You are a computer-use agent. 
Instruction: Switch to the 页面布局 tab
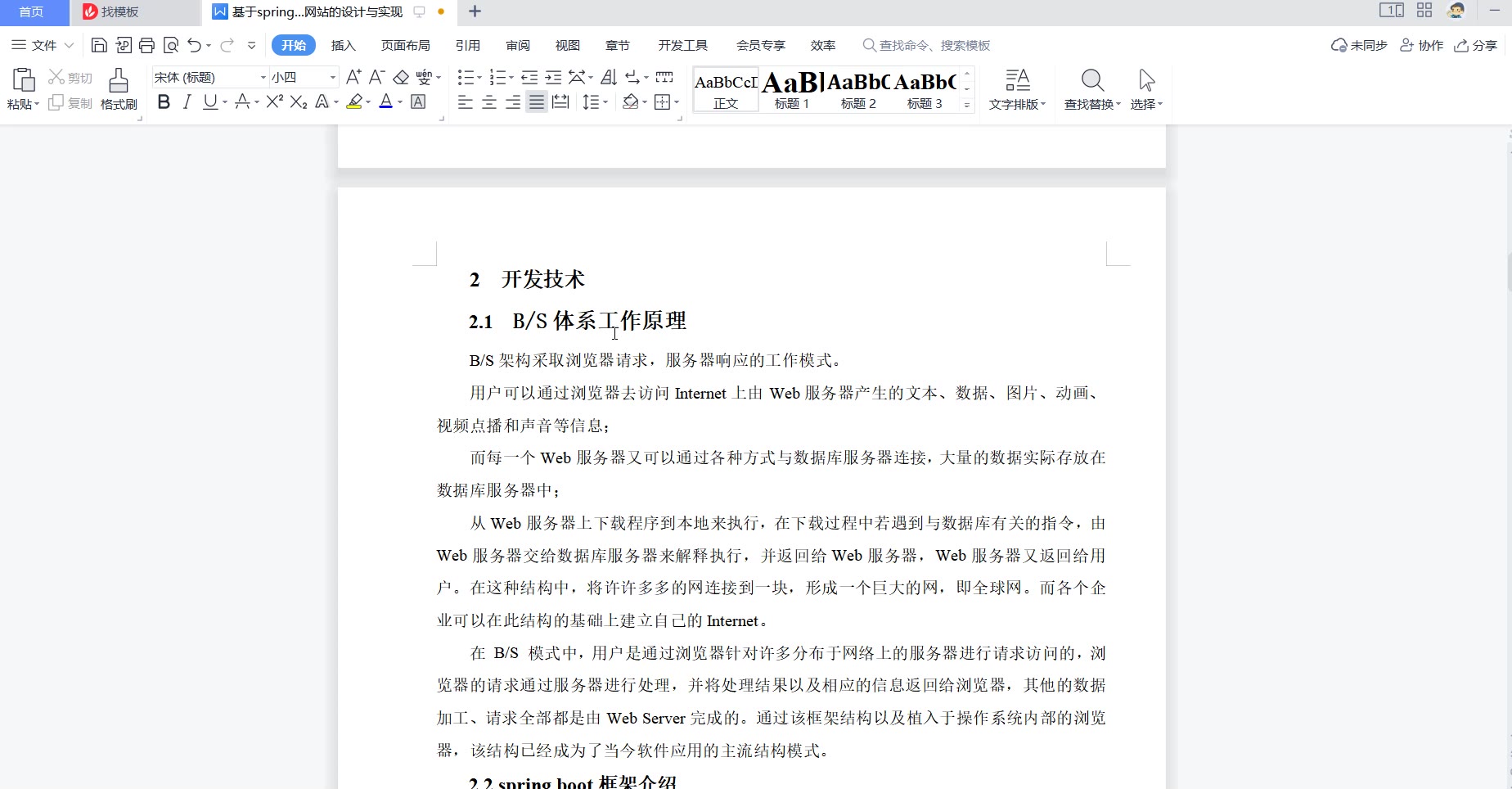click(x=405, y=45)
